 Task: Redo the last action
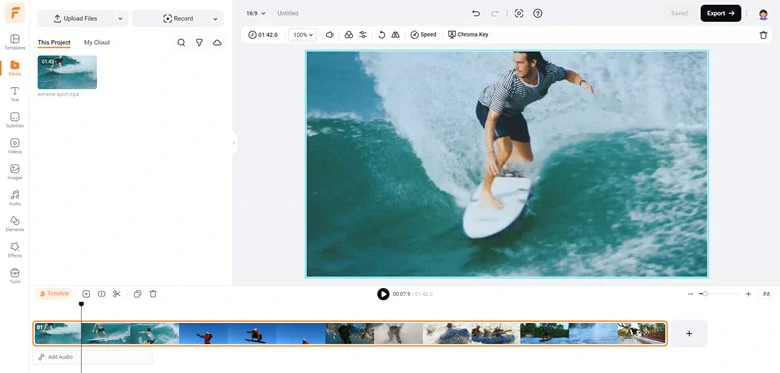tap(494, 13)
